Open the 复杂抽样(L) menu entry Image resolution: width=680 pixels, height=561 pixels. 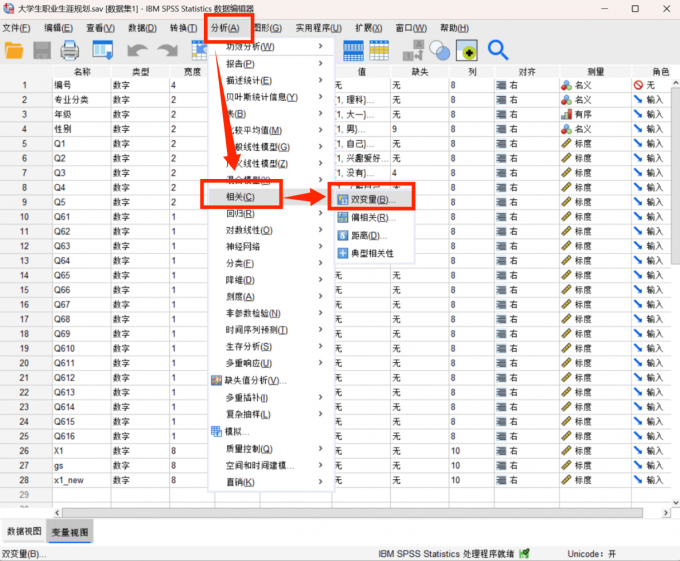(x=248, y=414)
